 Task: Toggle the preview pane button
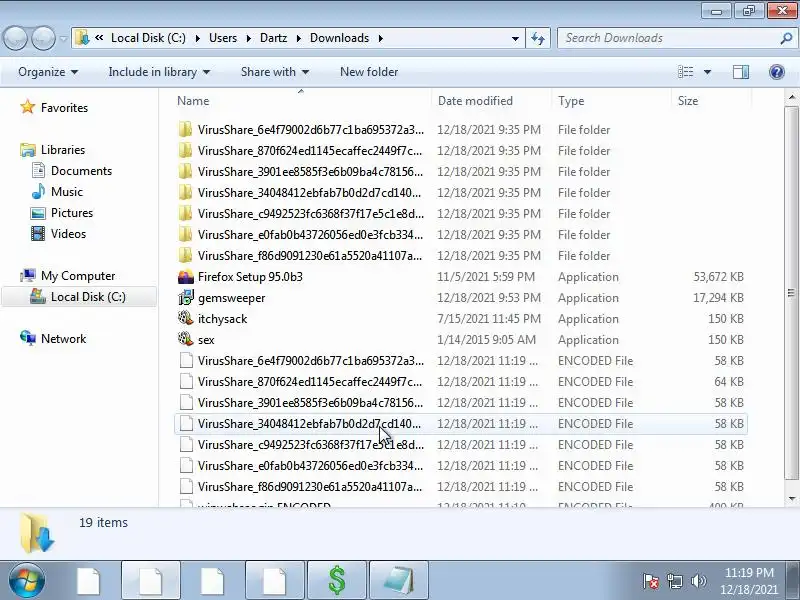[x=741, y=72]
